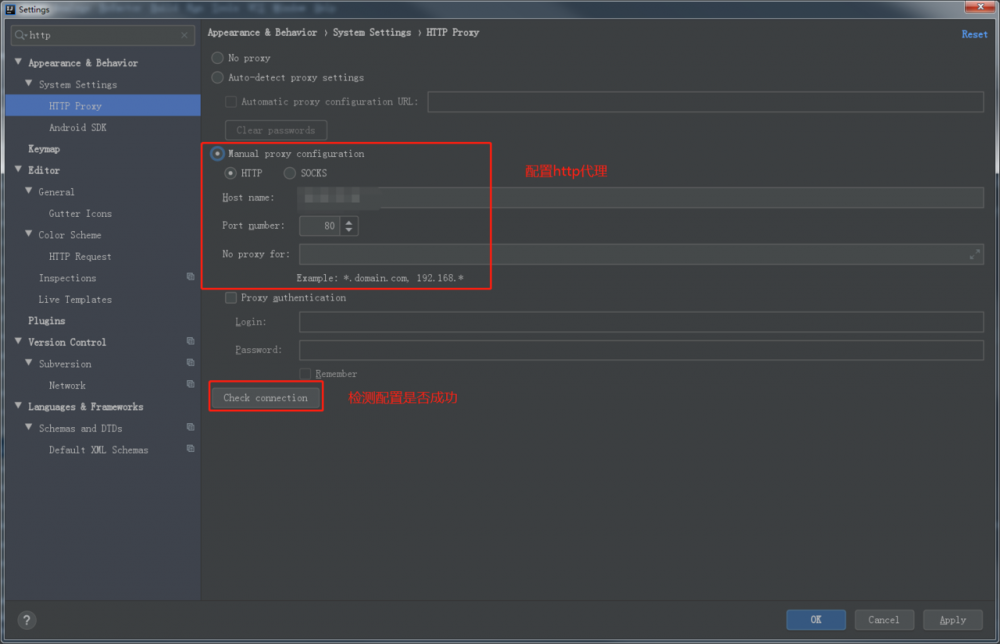The width and height of the screenshot is (1000, 644).
Task: Focus the automatic proxy configuration URL field
Action: click(705, 102)
